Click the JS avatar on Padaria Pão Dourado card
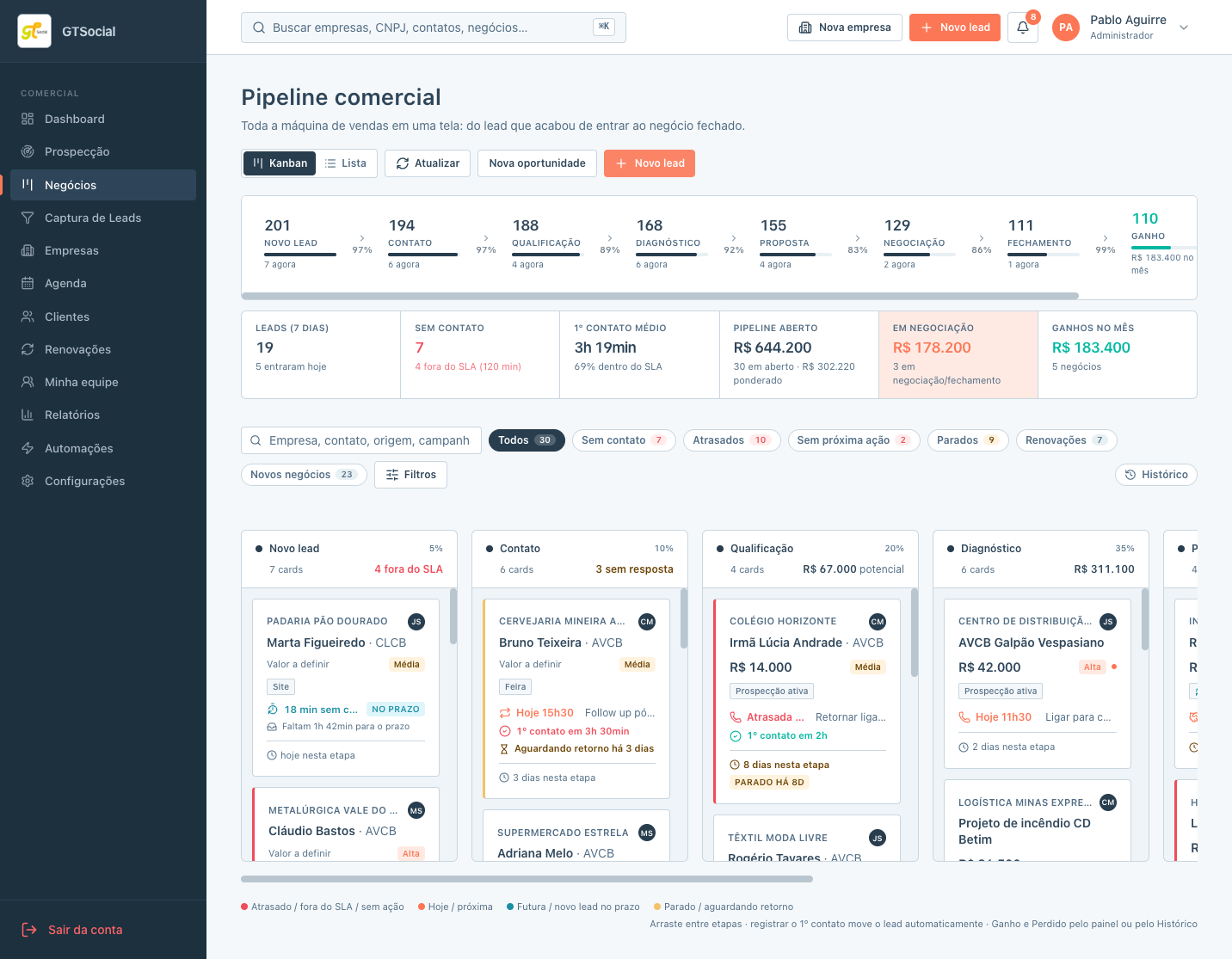 [x=416, y=622]
